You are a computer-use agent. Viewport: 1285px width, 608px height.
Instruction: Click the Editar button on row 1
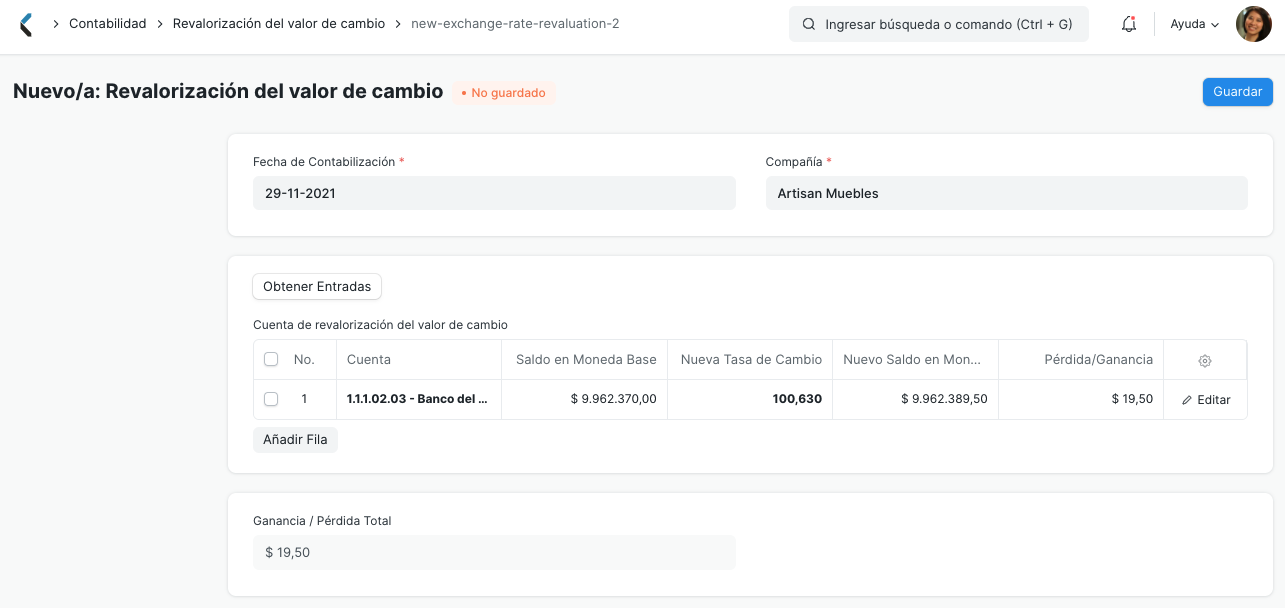click(x=1205, y=399)
